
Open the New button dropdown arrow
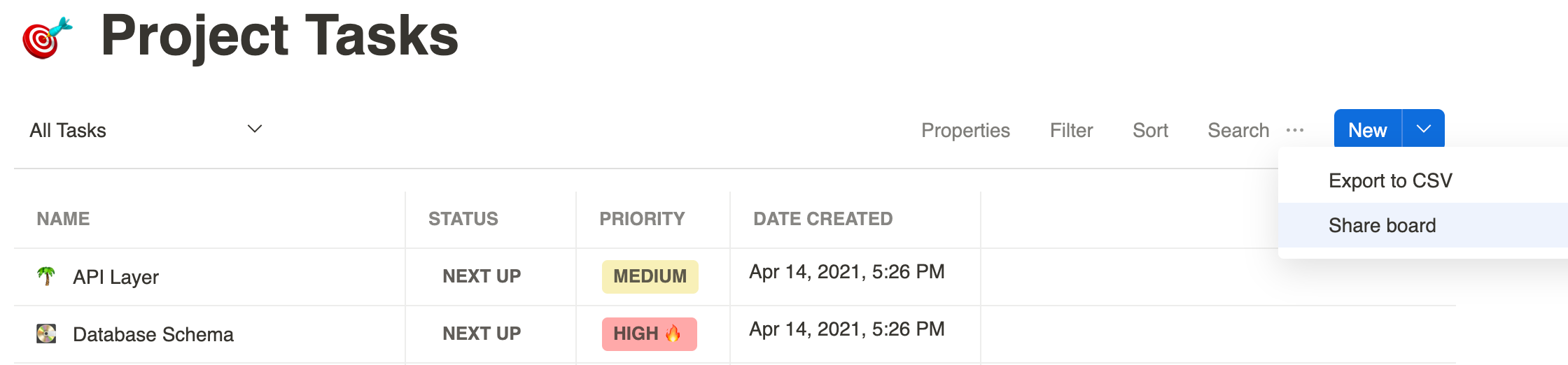(1423, 129)
